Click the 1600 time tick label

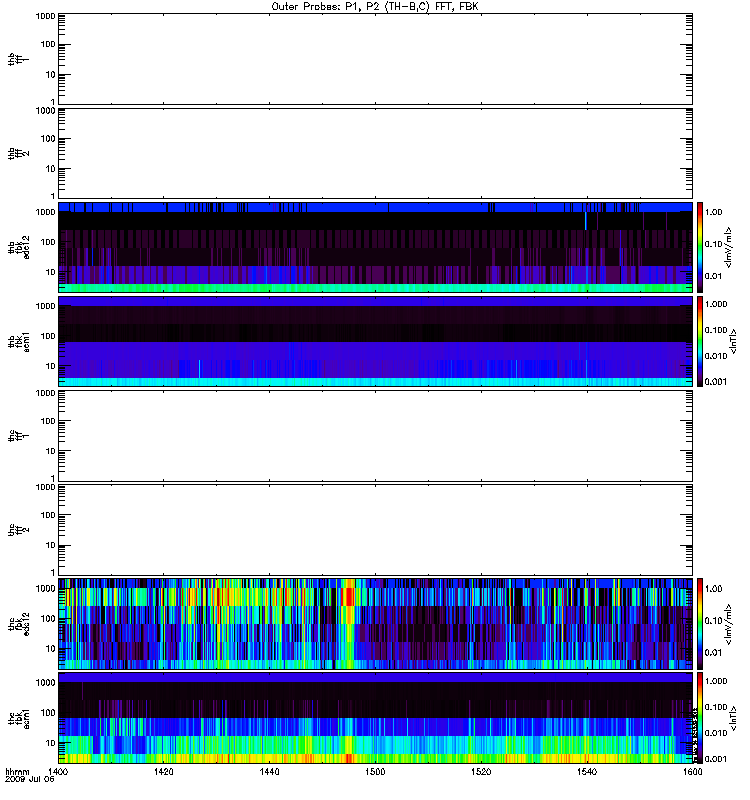point(692,771)
